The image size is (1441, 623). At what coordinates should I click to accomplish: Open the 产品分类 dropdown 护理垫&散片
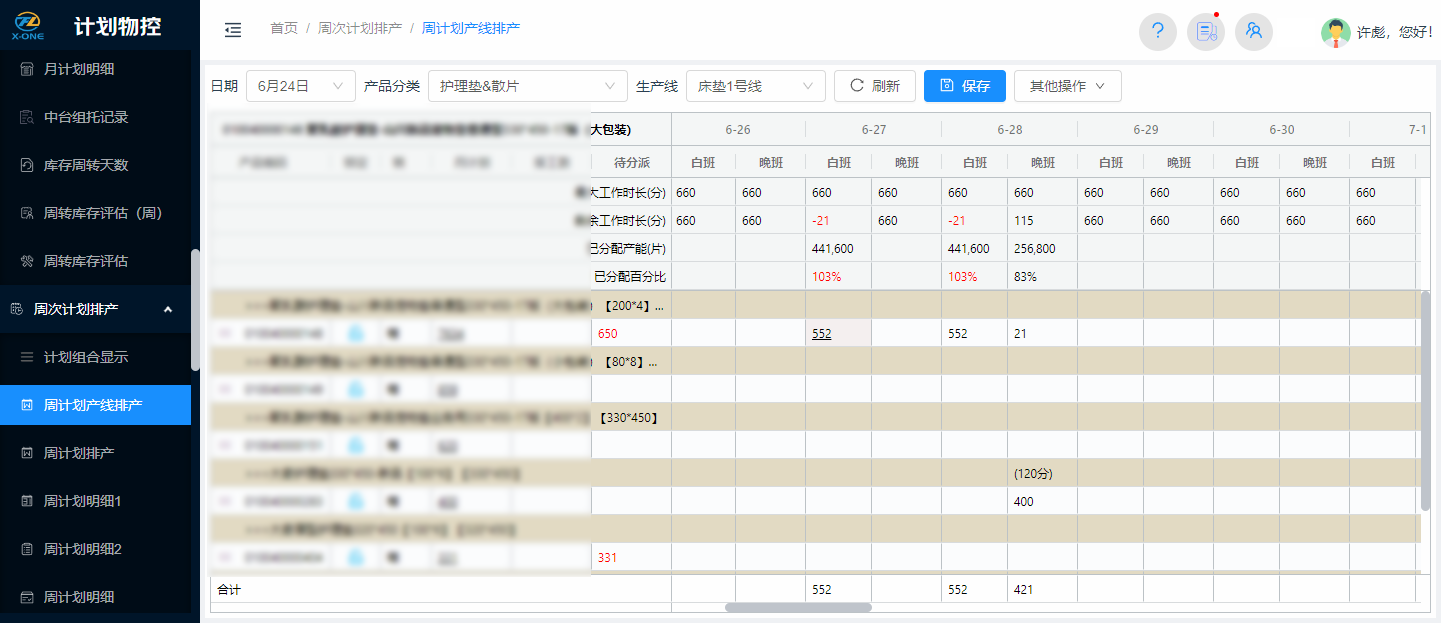tap(527, 86)
